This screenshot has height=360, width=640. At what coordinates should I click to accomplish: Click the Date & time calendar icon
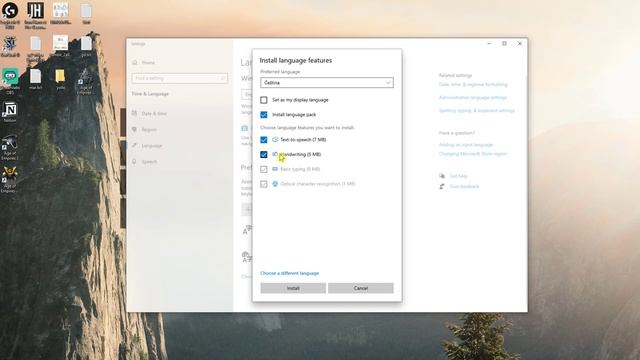pos(134,113)
